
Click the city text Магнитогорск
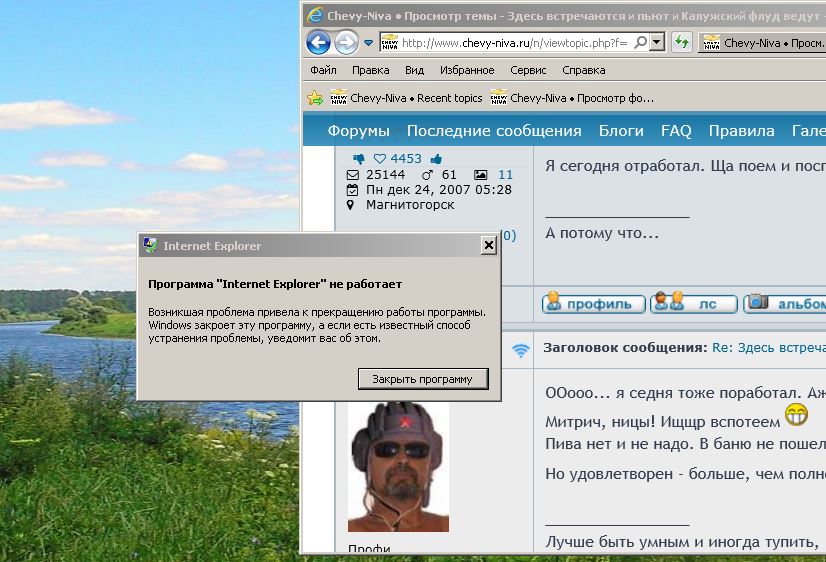pyautogui.click(x=410, y=205)
